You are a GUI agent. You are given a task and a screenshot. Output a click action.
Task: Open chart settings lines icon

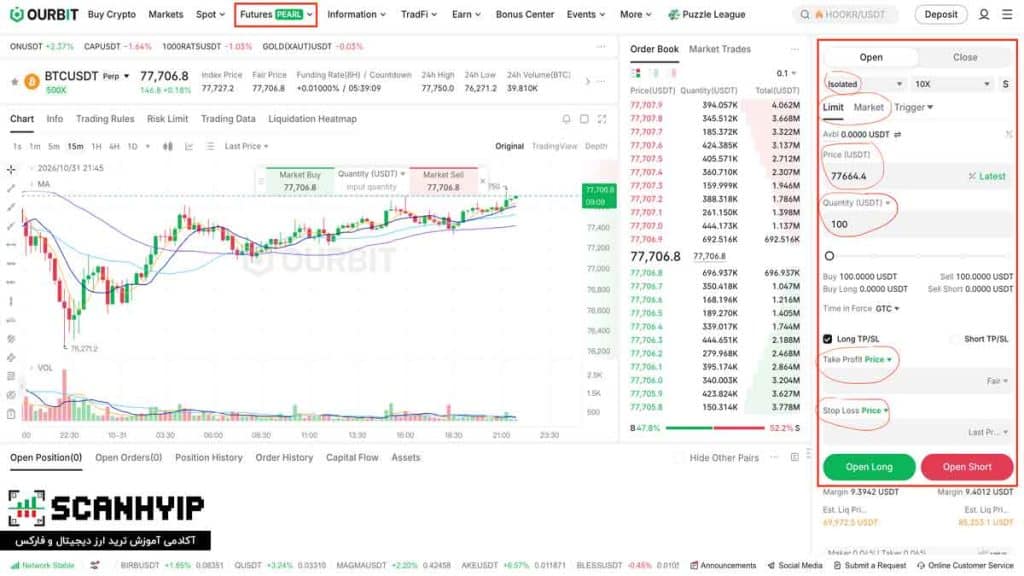(210, 146)
